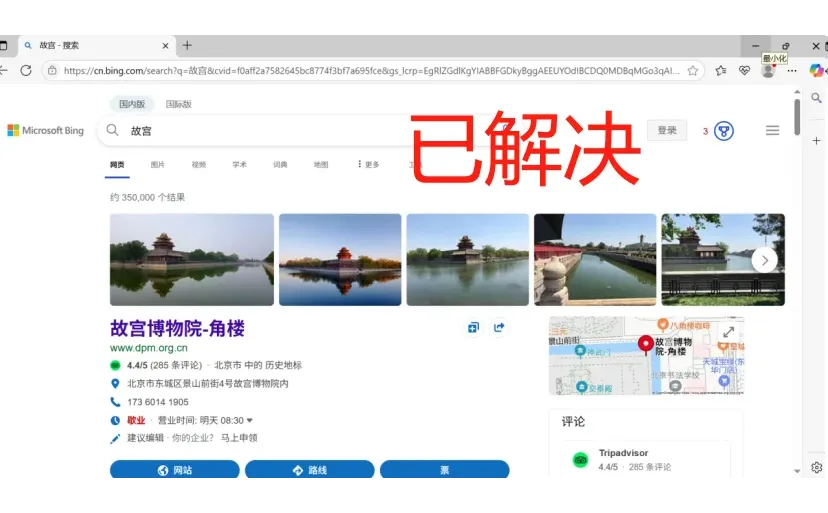Select the 视频 results tab
This screenshot has width=828, height=513.
coord(199,165)
